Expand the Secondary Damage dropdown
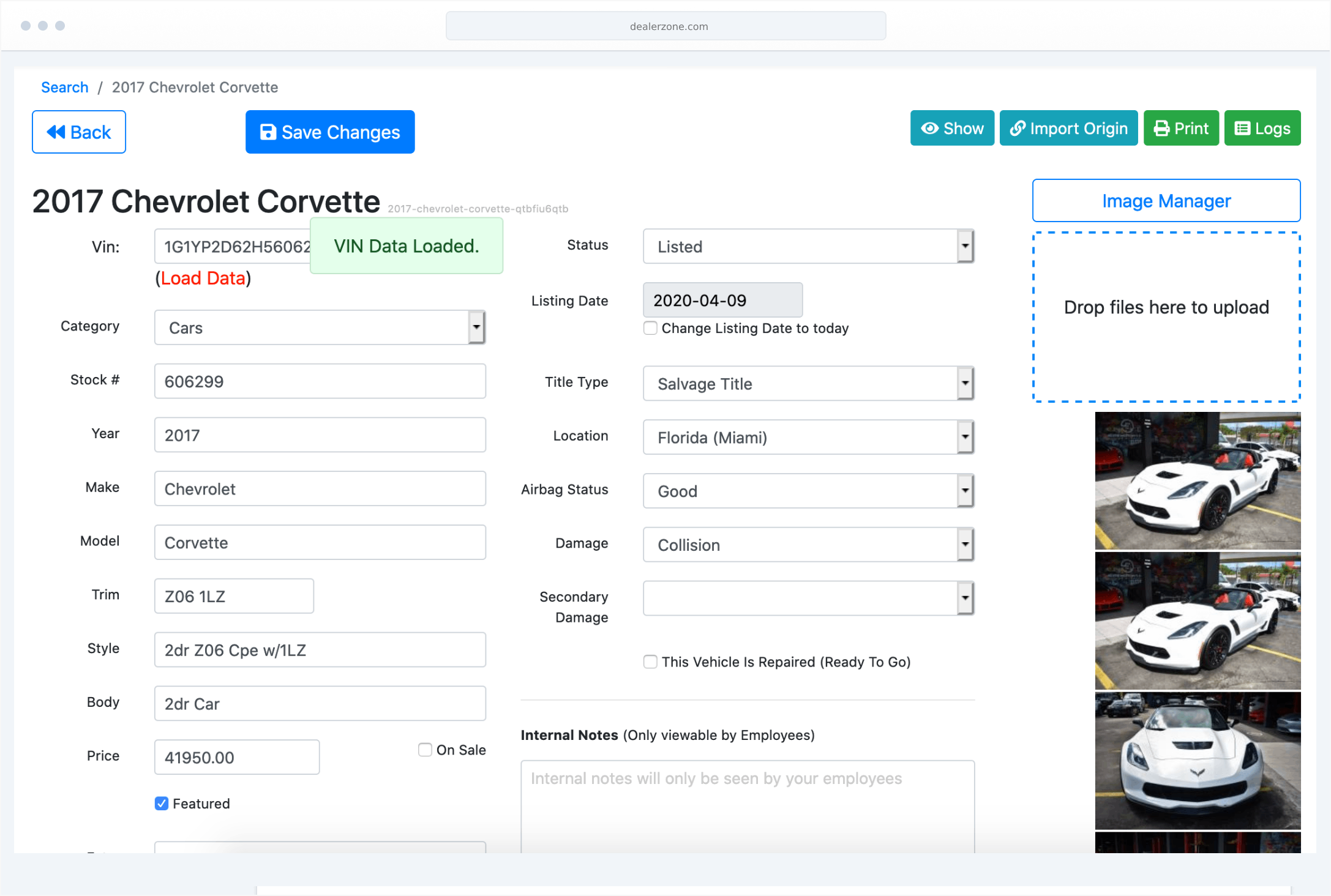This screenshot has height=896, width=1331. 808,599
